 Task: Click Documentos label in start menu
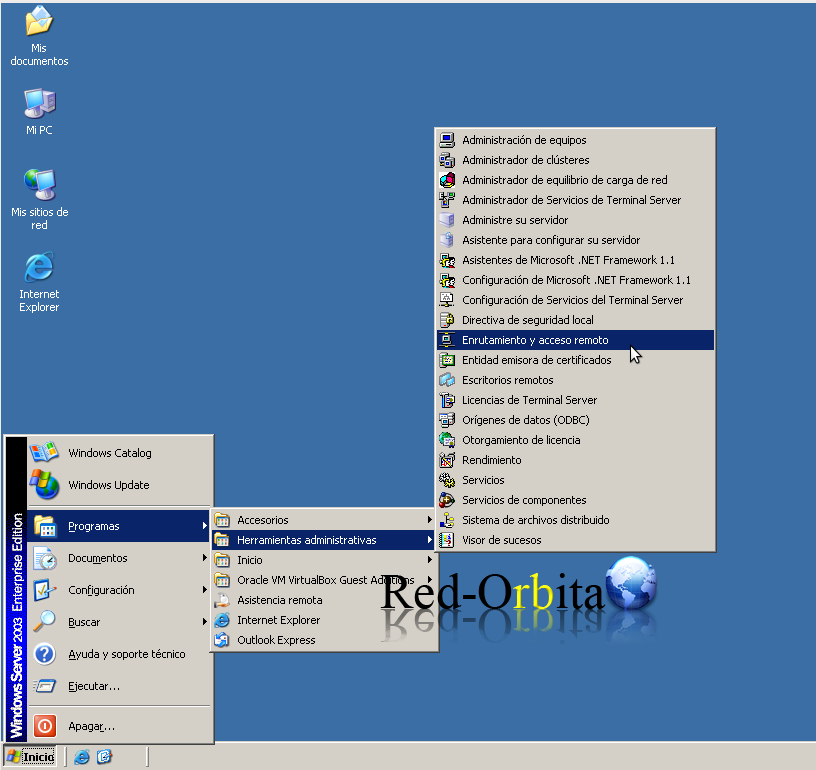pos(98,558)
